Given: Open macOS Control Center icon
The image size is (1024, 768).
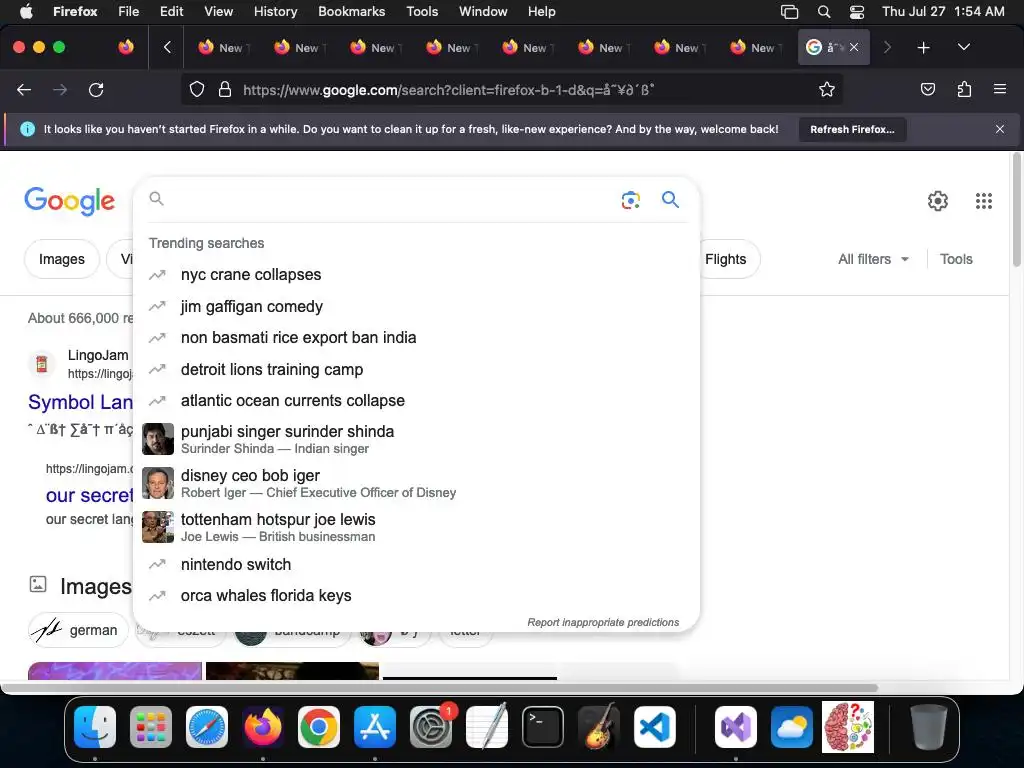Looking at the screenshot, I should [x=857, y=12].
